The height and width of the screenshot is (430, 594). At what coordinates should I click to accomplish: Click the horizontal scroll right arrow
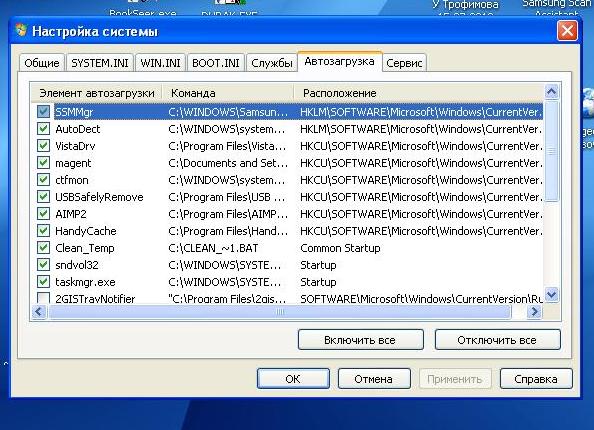click(x=535, y=312)
